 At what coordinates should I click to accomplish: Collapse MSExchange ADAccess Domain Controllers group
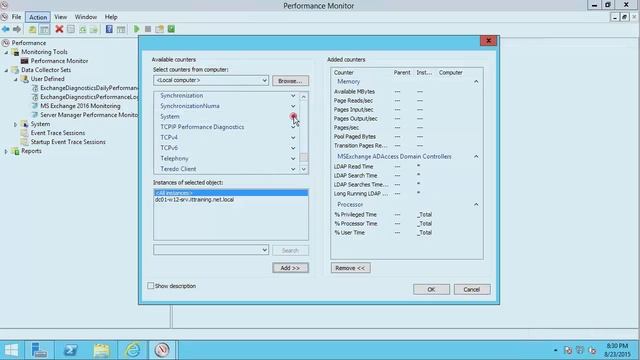[476, 157]
